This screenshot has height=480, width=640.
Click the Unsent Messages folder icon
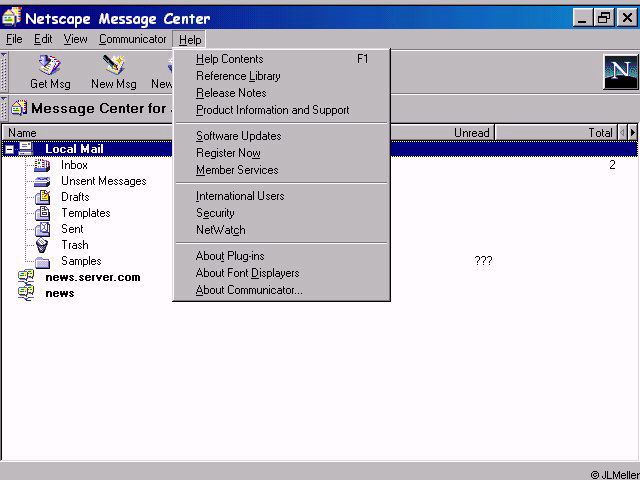42,181
